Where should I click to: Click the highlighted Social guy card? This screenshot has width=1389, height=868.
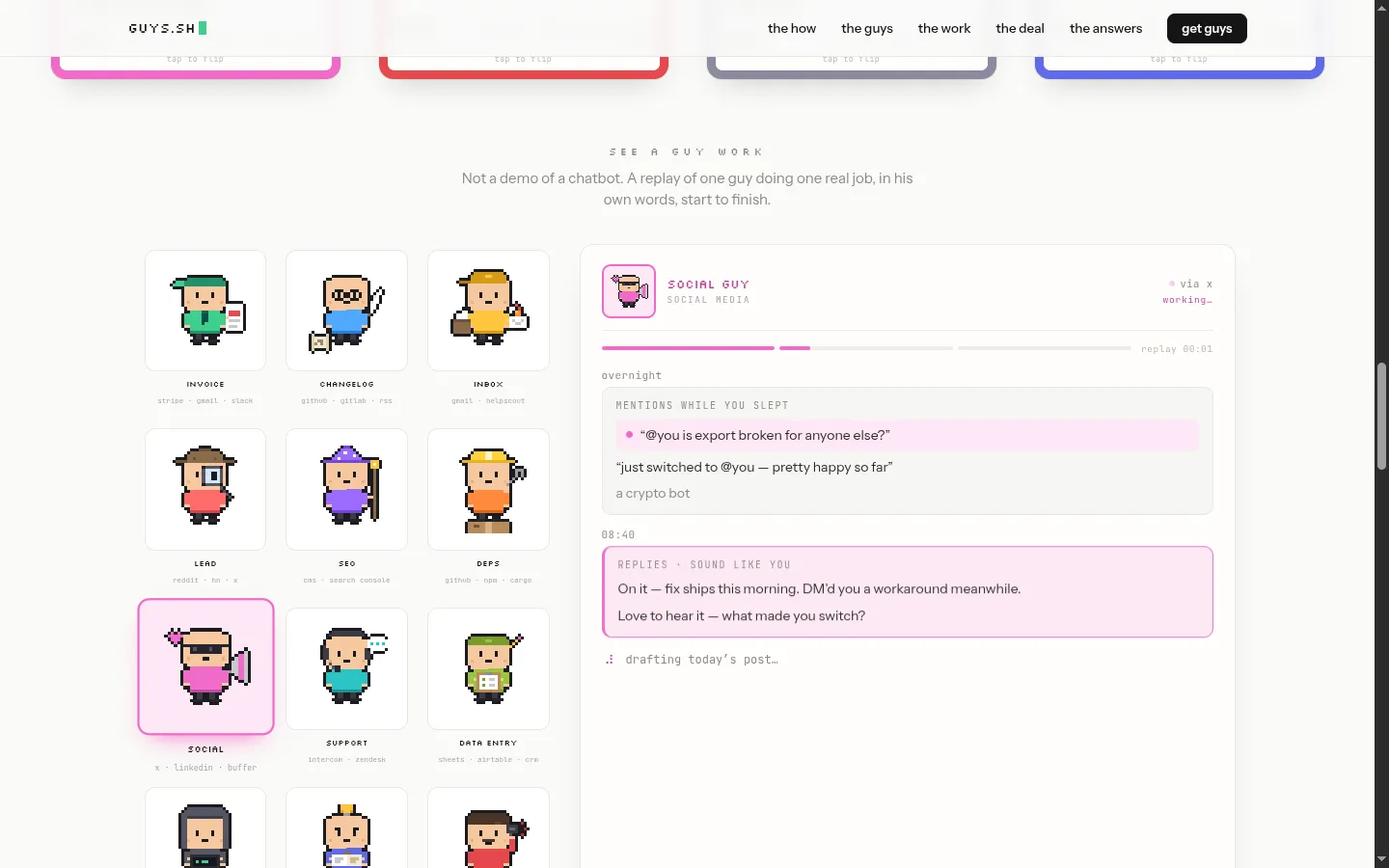click(205, 666)
